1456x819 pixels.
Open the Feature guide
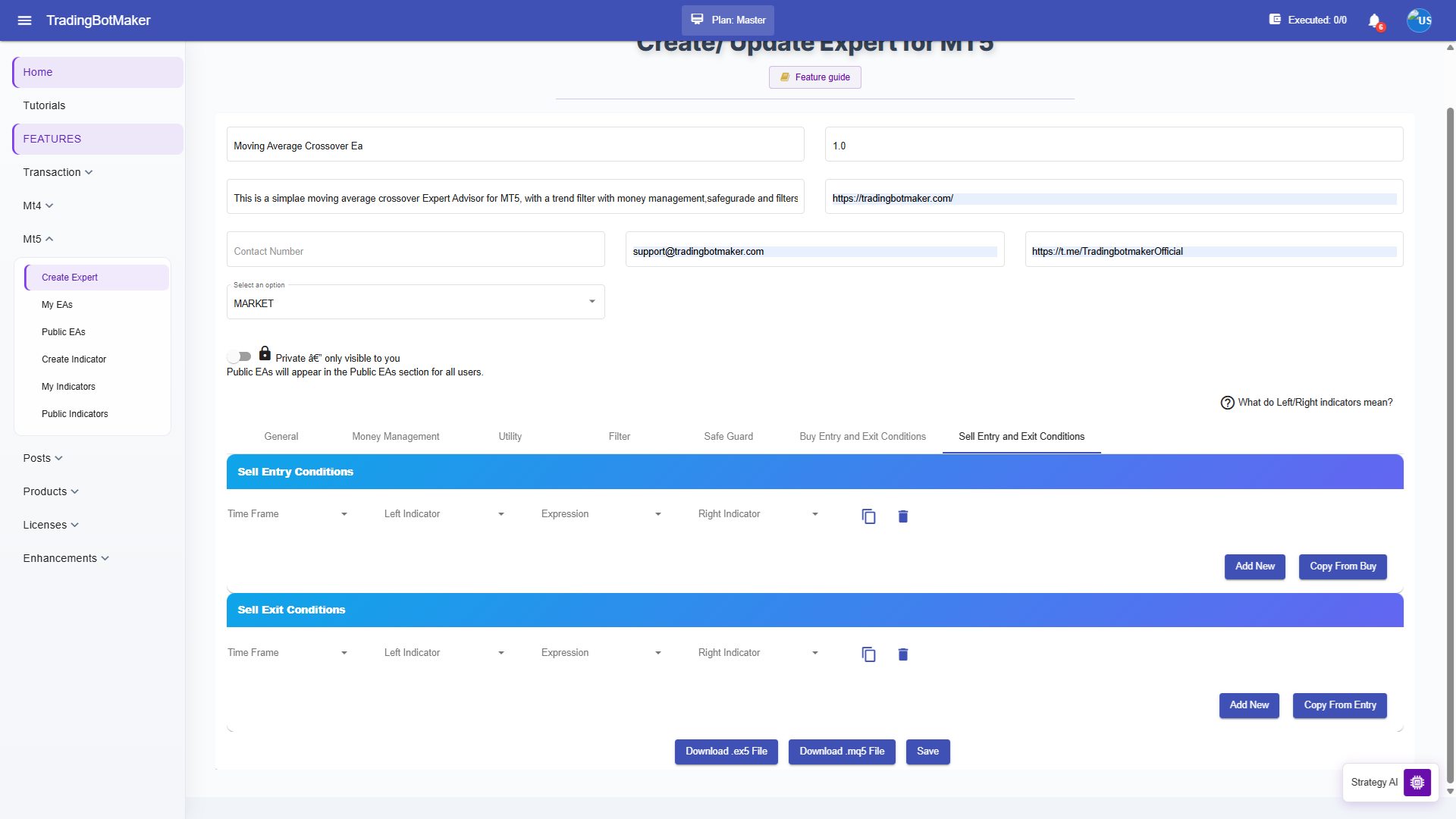pos(814,77)
